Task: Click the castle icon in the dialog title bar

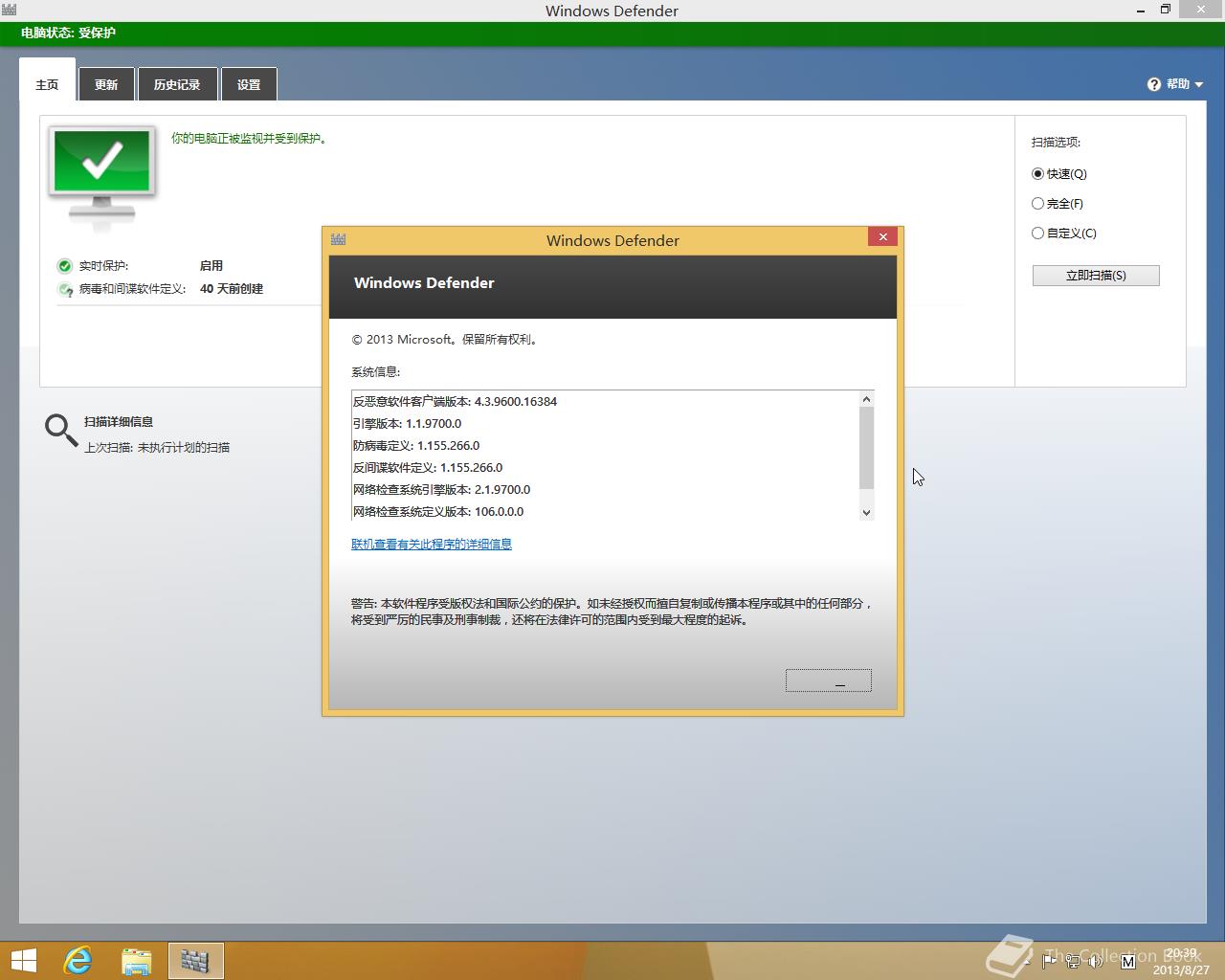Action: pyautogui.click(x=338, y=239)
